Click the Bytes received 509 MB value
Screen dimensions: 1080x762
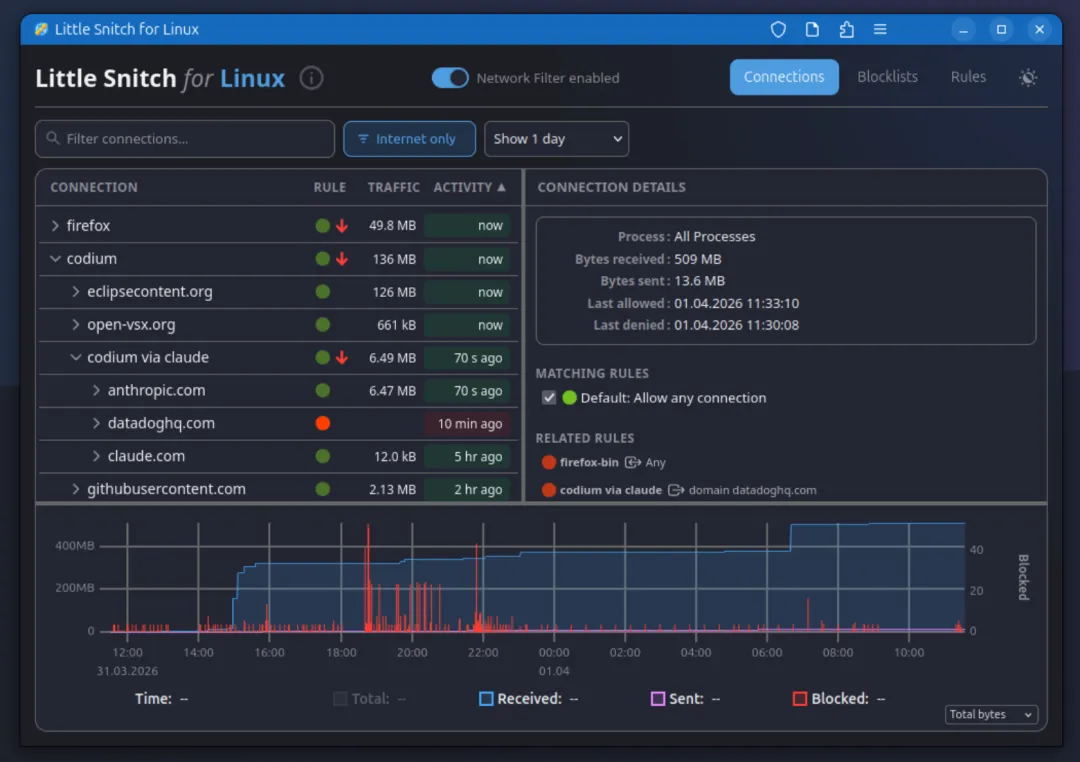(697, 259)
